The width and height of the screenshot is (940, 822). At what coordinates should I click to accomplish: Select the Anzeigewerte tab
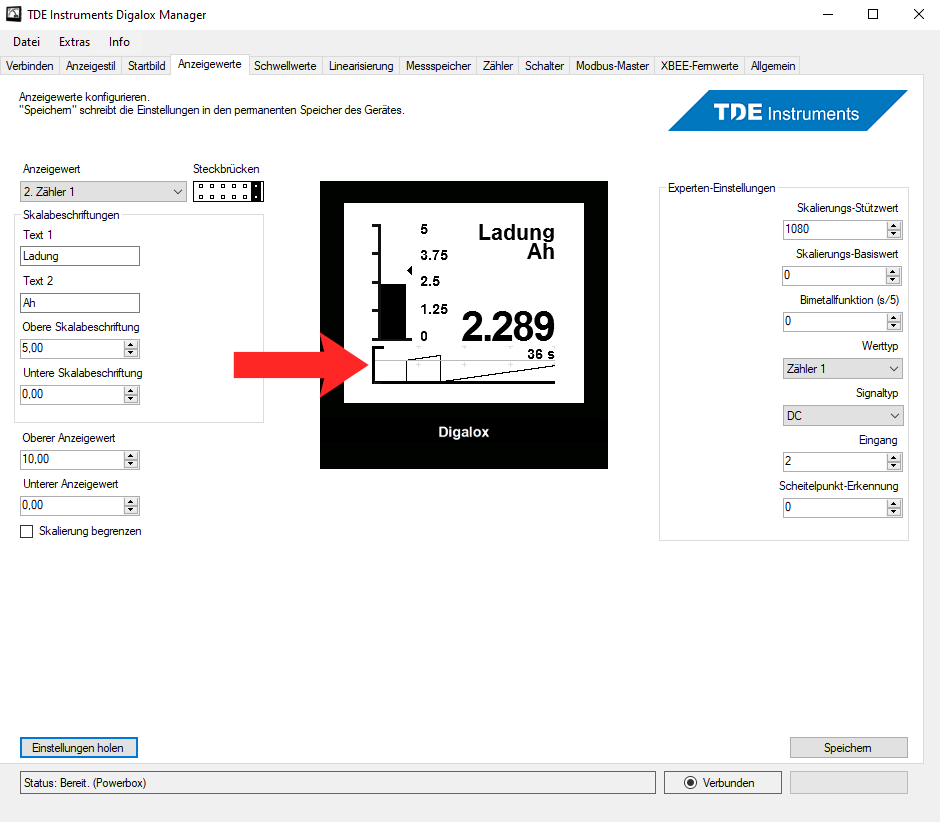(x=209, y=64)
